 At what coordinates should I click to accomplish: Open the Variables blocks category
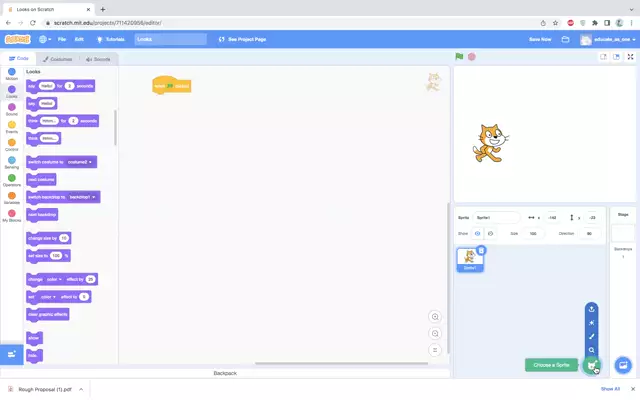[11, 198]
